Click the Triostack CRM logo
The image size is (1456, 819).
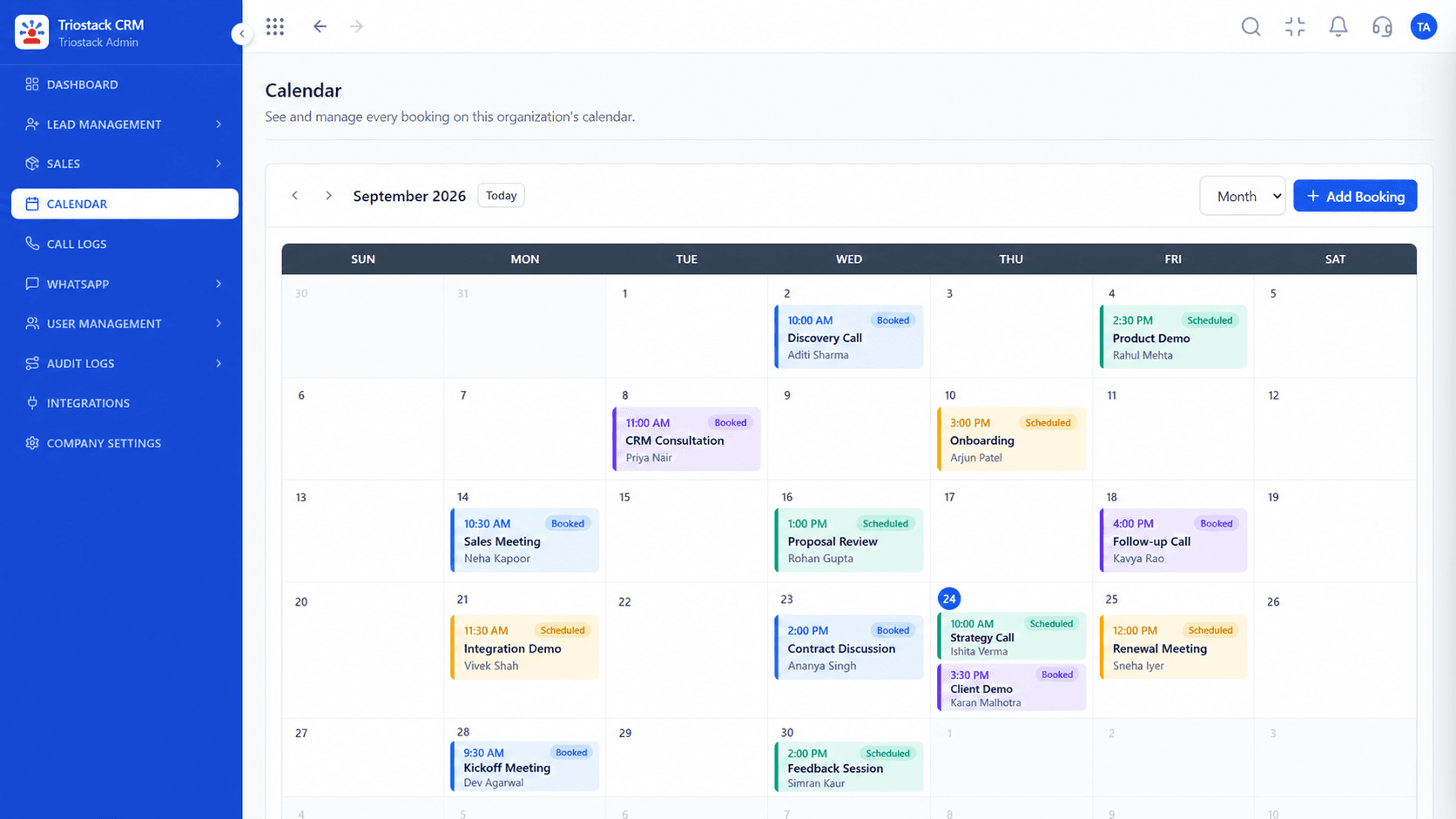[x=32, y=32]
